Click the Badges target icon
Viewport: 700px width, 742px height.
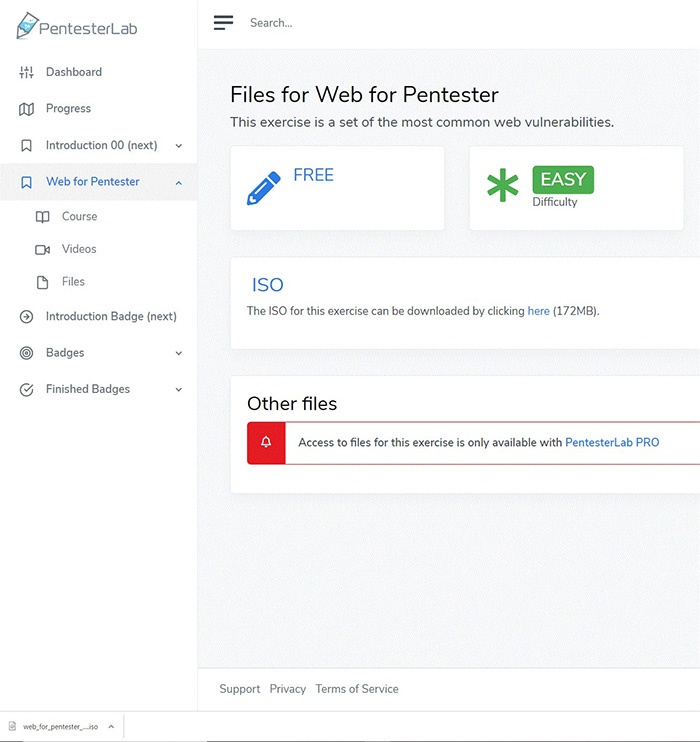(27, 353)
